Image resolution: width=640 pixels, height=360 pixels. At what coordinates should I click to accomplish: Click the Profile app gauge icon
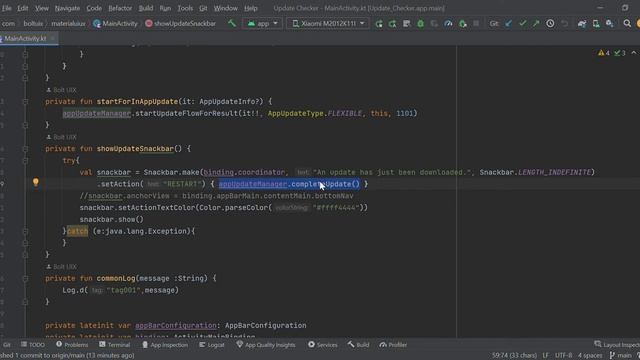pos(448,24)
